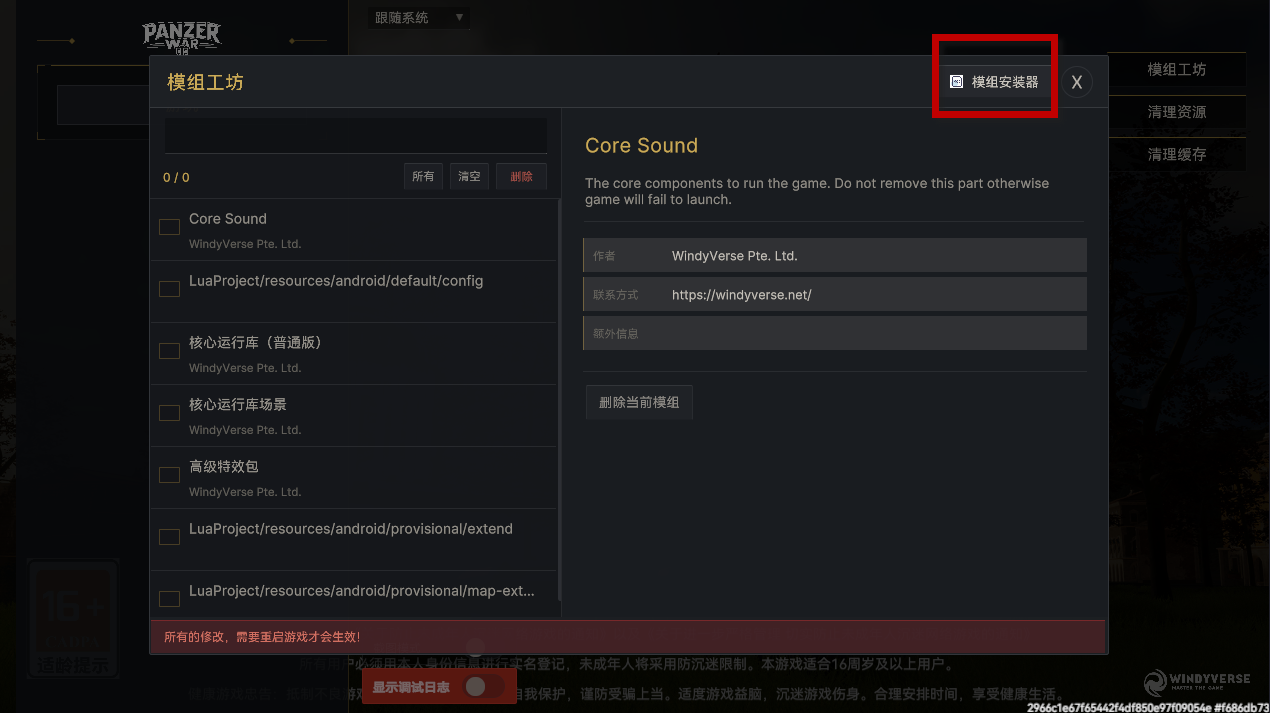The width and height of the screenshot is (1270, 713).
Task: Tick the 高级特效包 checkbox
Action: point(170,475)
